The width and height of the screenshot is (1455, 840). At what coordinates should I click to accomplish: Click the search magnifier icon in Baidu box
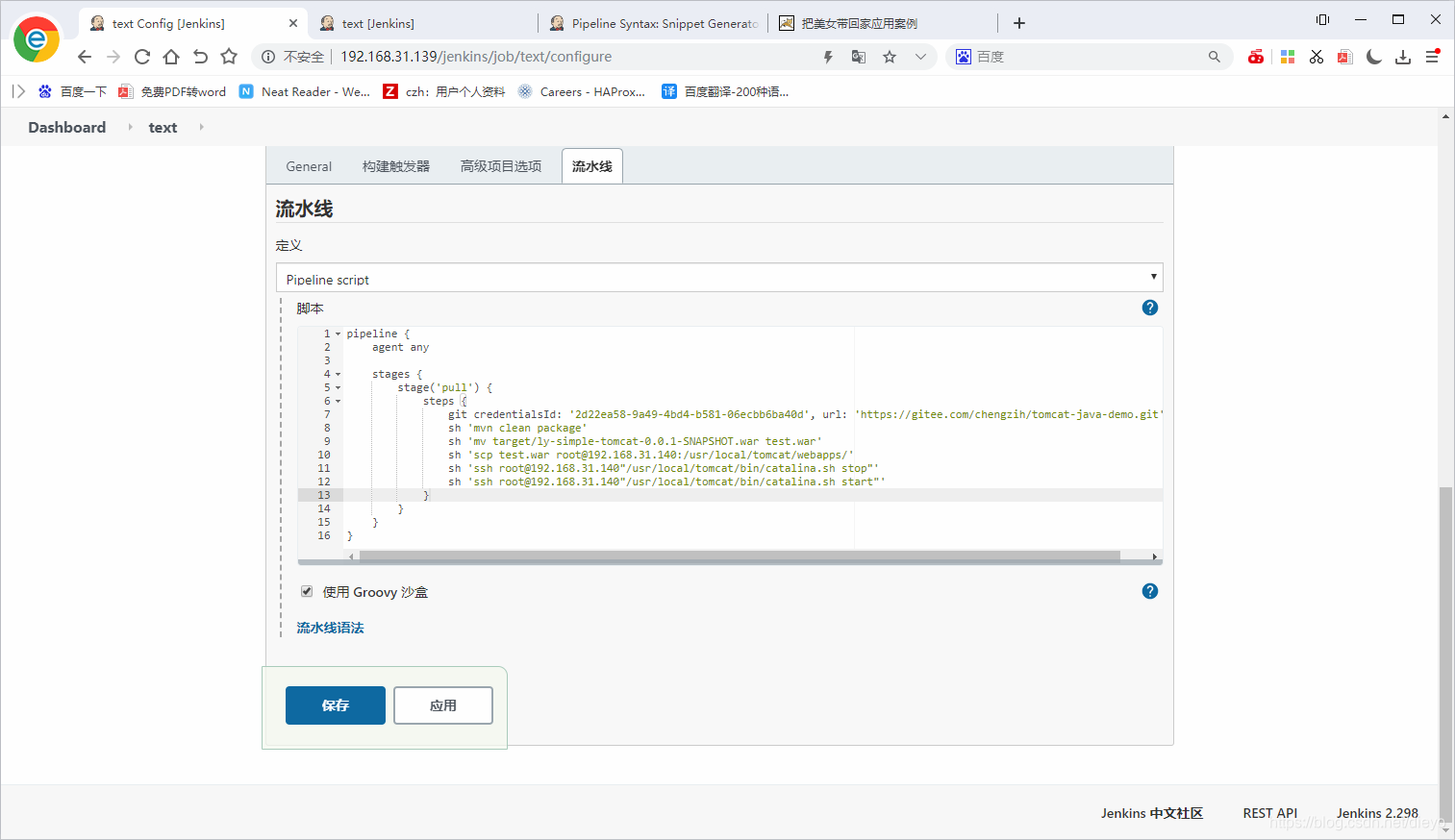click(x=1215, y=57)
